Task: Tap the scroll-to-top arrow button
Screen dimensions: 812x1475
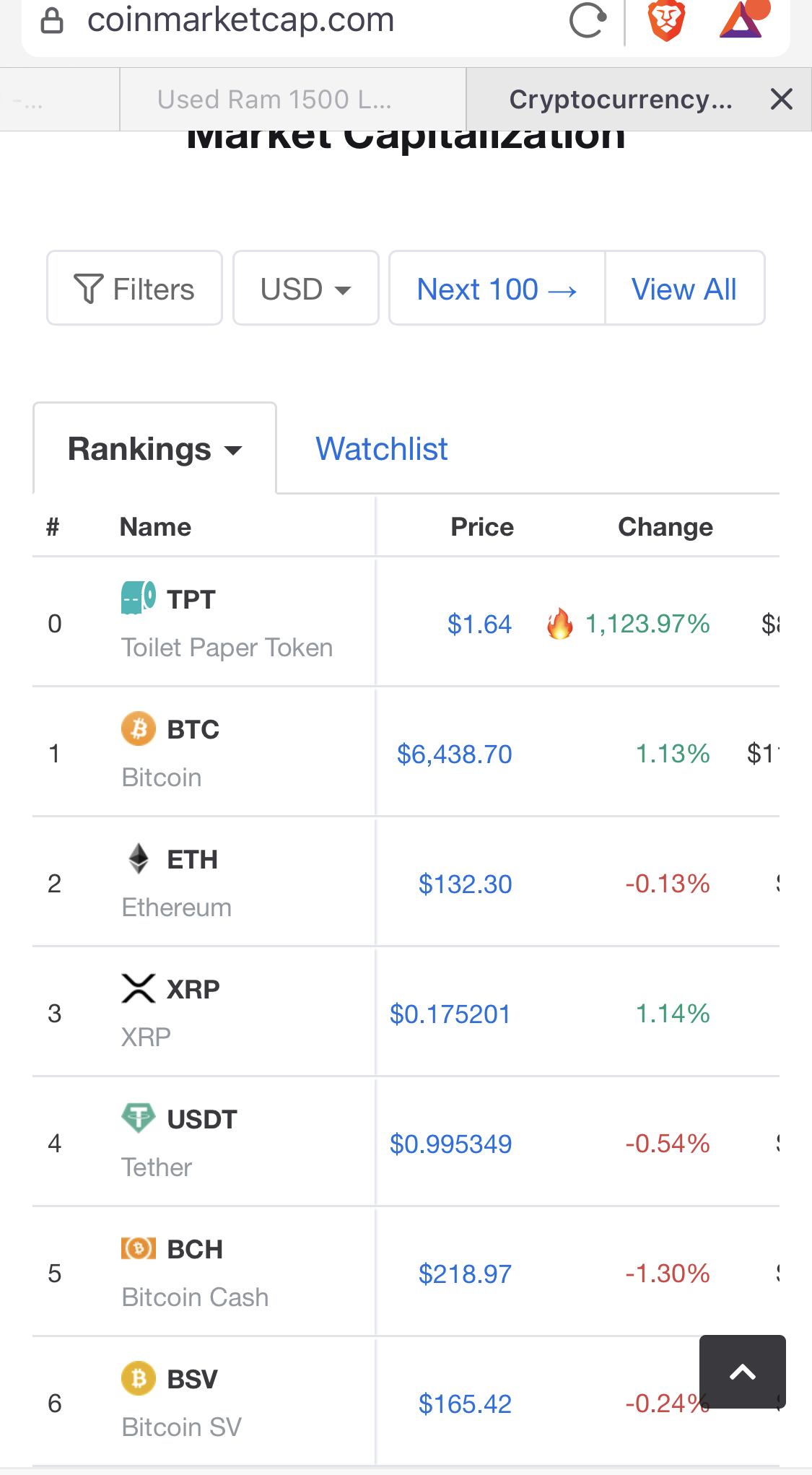Action: point(743,1371)
